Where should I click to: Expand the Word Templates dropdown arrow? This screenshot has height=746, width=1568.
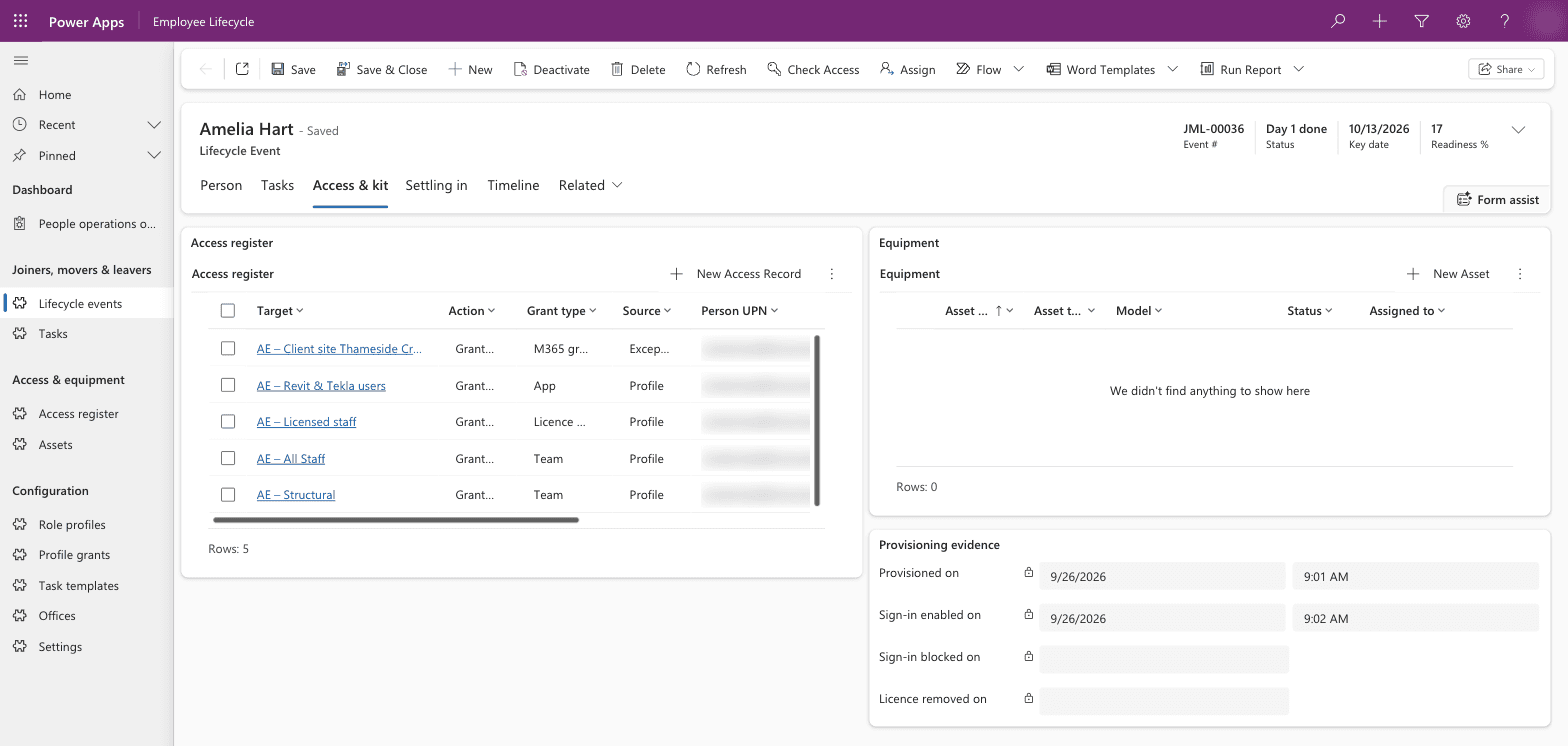click(x=1173, y=69)
